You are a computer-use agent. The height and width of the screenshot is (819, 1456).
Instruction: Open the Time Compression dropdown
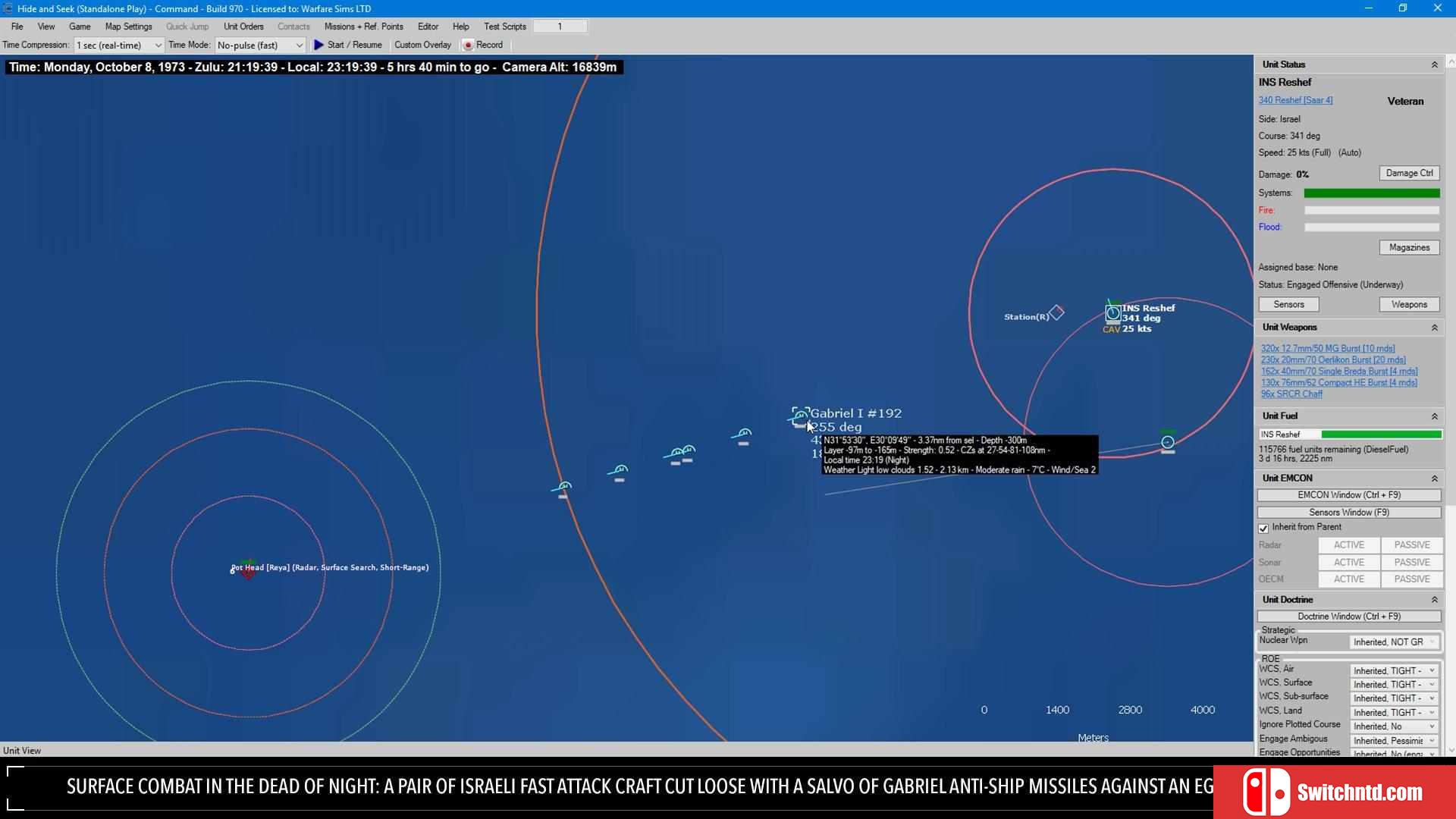[x=118, y=45]
